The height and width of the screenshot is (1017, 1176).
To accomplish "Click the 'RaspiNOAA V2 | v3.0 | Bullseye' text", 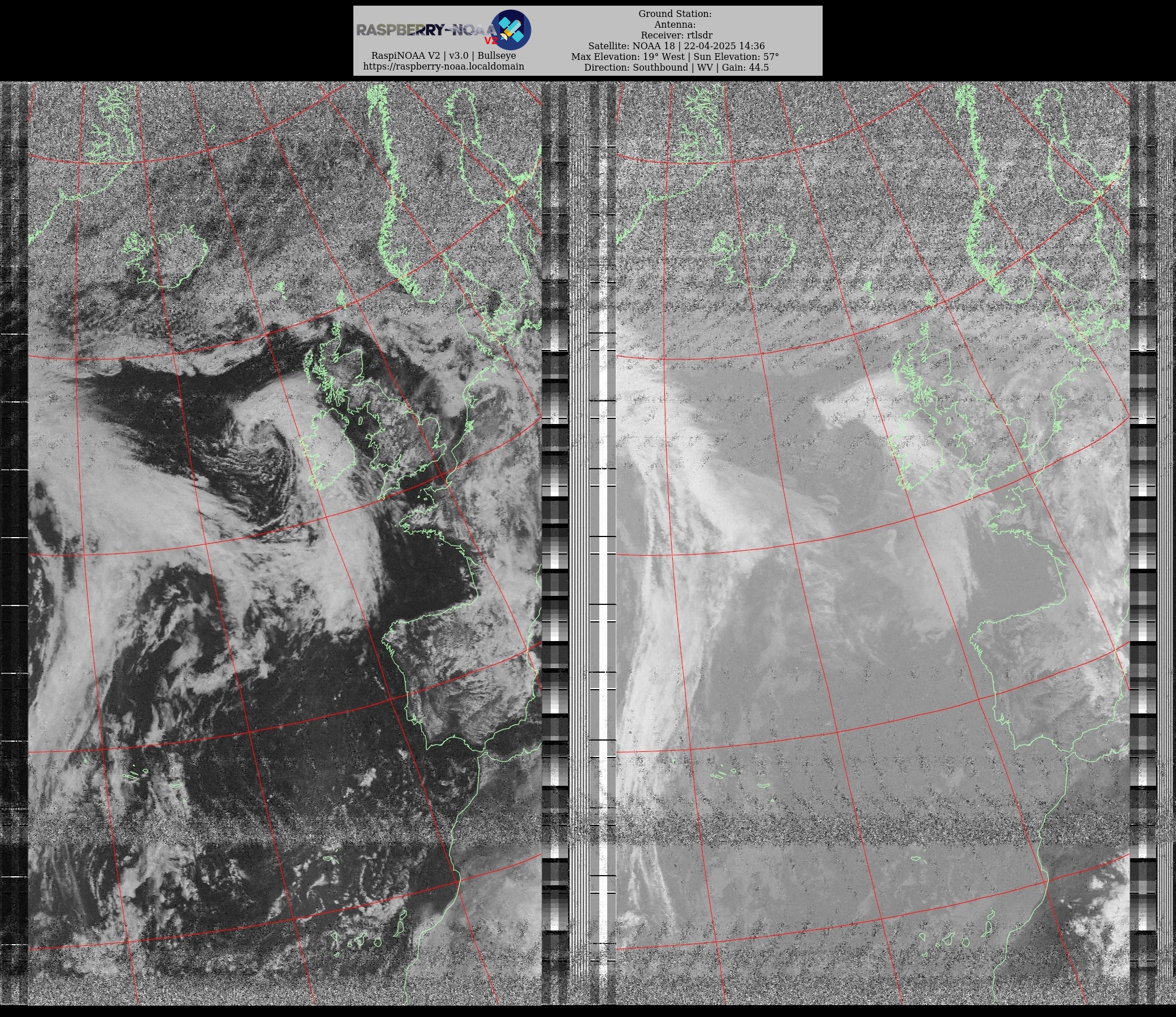I will pyautogui.click(x=444, y=55).
